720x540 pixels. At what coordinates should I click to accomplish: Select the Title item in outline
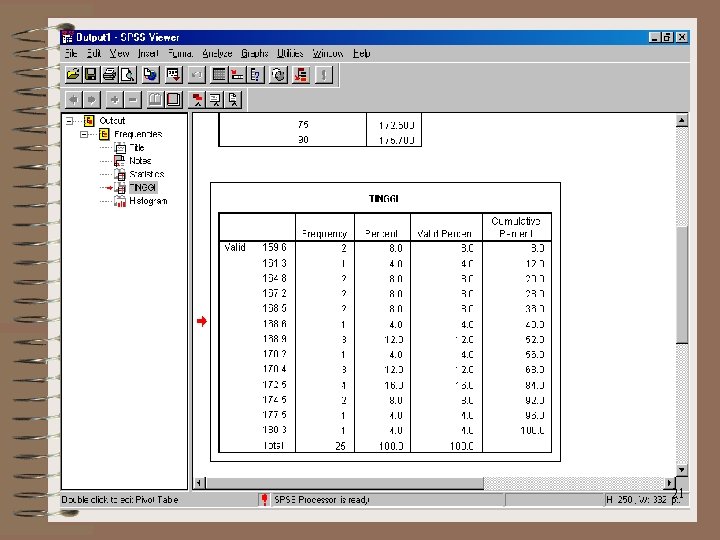pyautogui.click(x=136, y=147)
